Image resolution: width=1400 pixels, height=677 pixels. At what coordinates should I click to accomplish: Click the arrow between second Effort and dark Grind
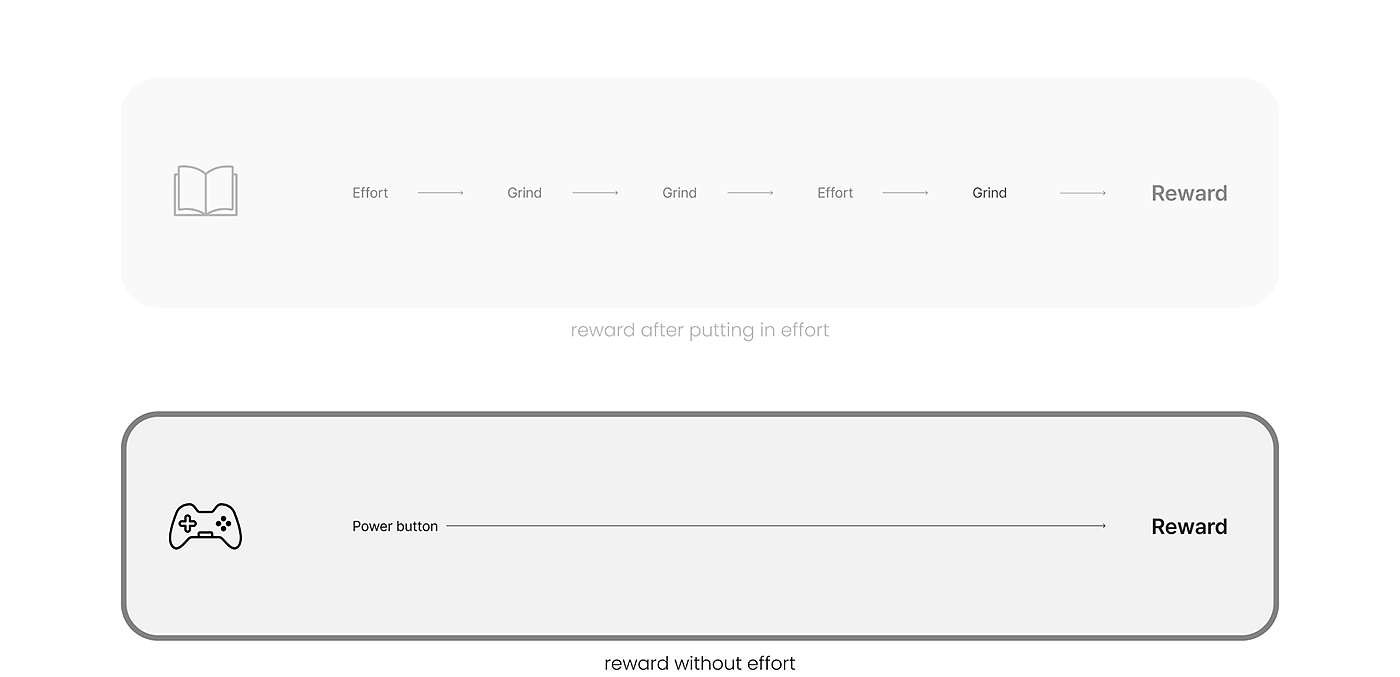(x=905, y=193)
